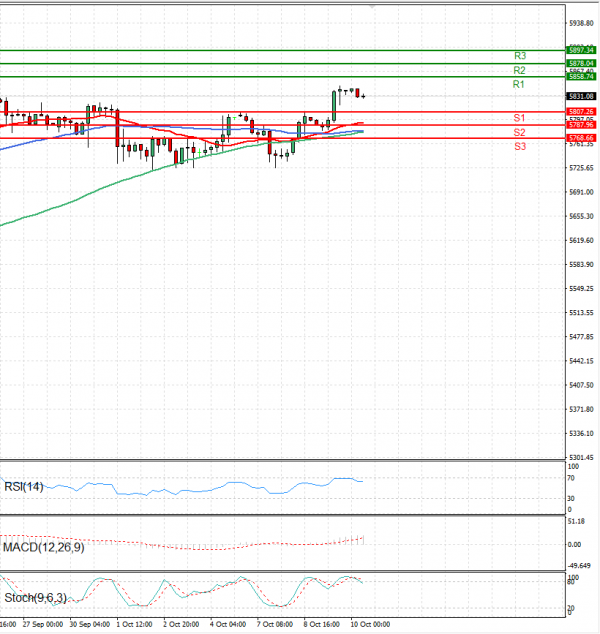Click the chart shift triangle marker at top
The height and width of the screenshot is (634, 600).
(x=372, y=6)
